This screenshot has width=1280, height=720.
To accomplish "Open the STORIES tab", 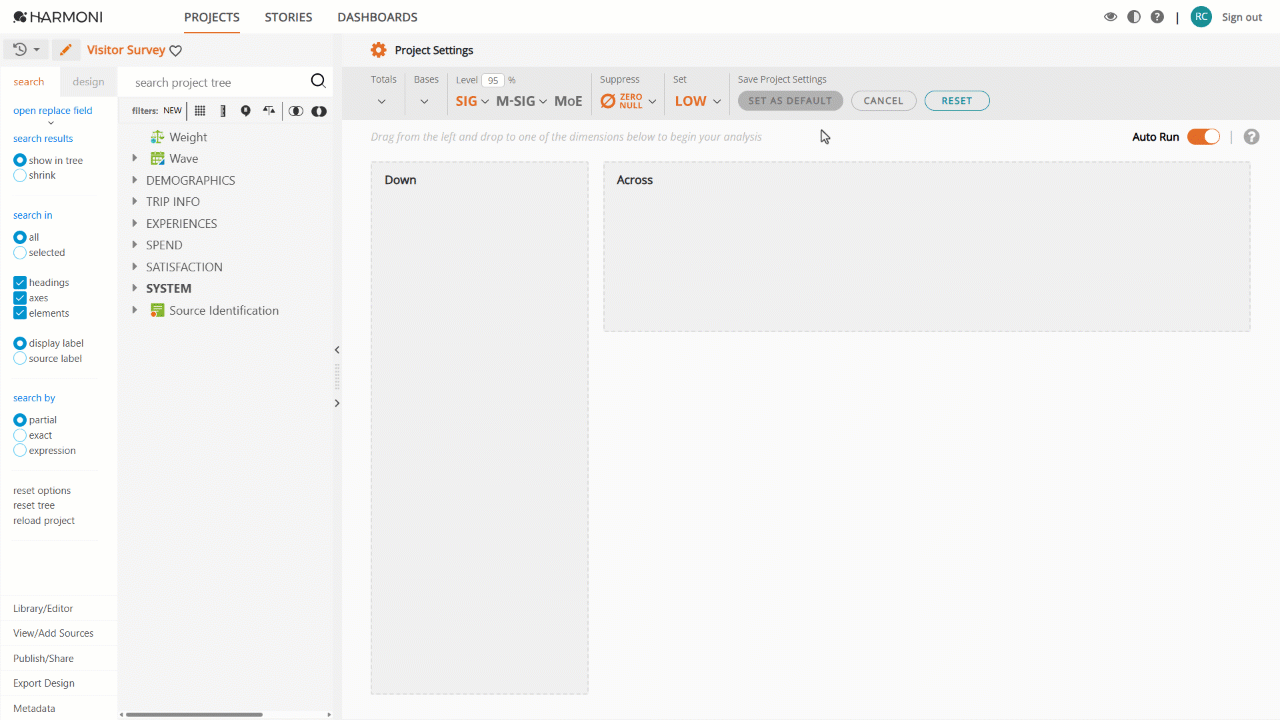I will click(288, 17).
